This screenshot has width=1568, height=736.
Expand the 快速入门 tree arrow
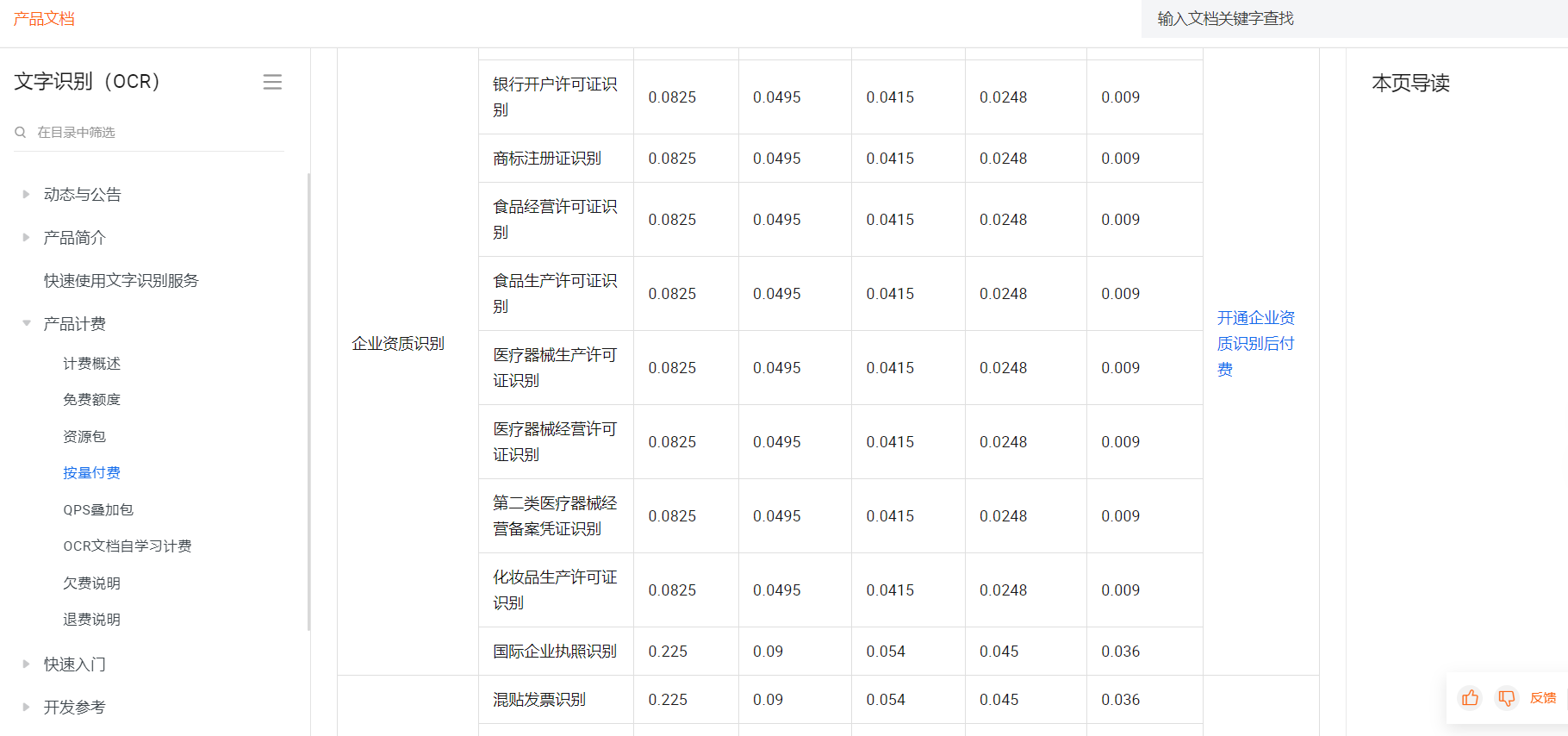coord(26,664)
